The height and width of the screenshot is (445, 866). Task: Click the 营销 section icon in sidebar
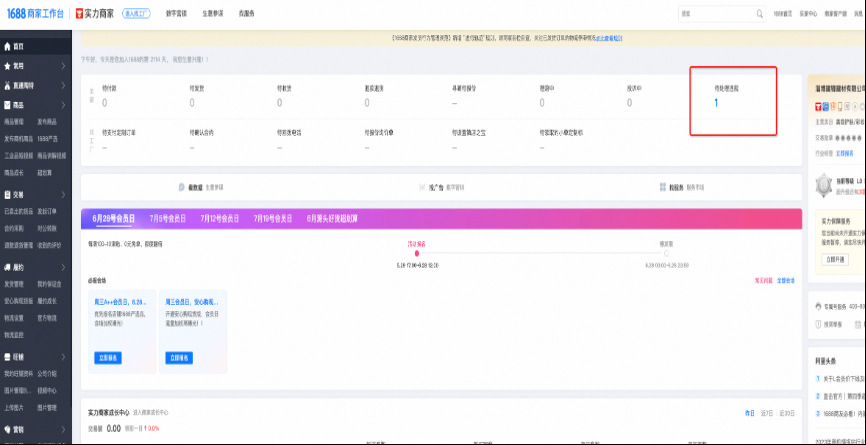pyautogui.click(x=7, y=429)
